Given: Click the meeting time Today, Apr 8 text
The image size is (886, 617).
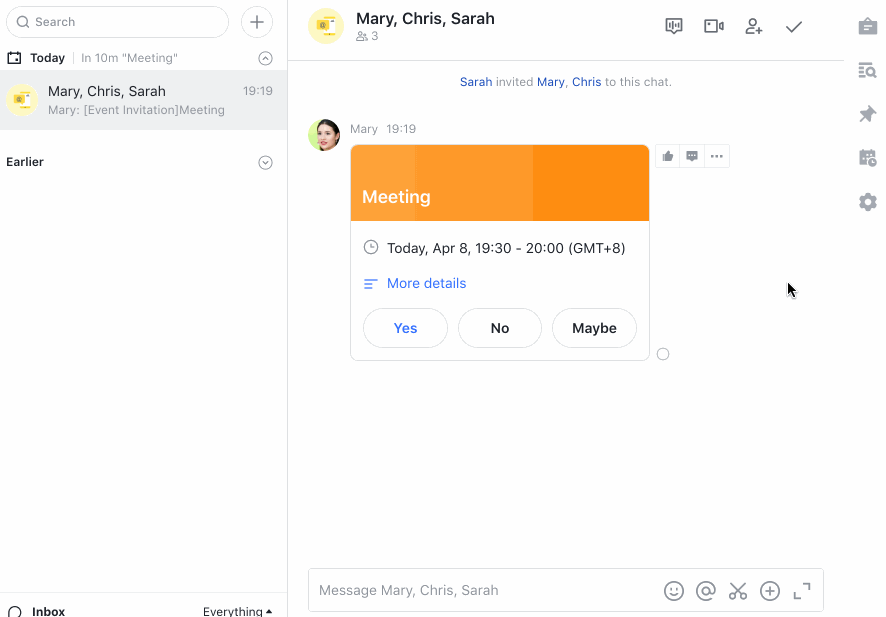Looking at the screenshot, I should (x=506, y=248).
